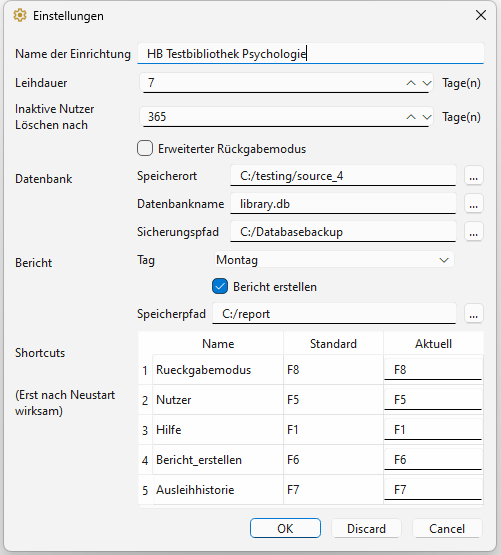Open the Tag dropdown showing Montag
501x555 pixels.
point(333,260)
